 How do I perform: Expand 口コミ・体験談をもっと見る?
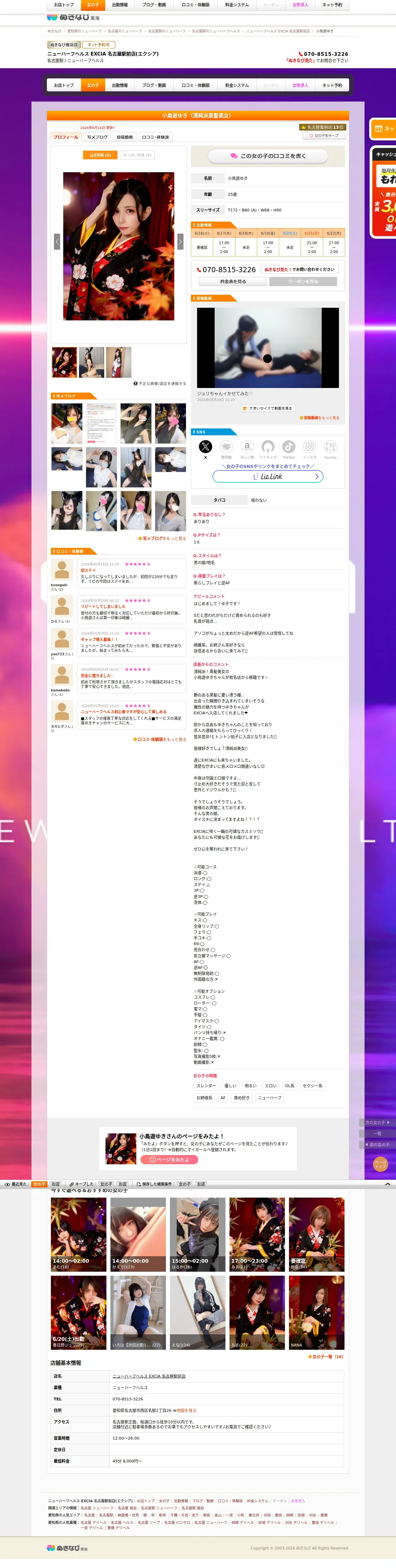click(160, 739)
